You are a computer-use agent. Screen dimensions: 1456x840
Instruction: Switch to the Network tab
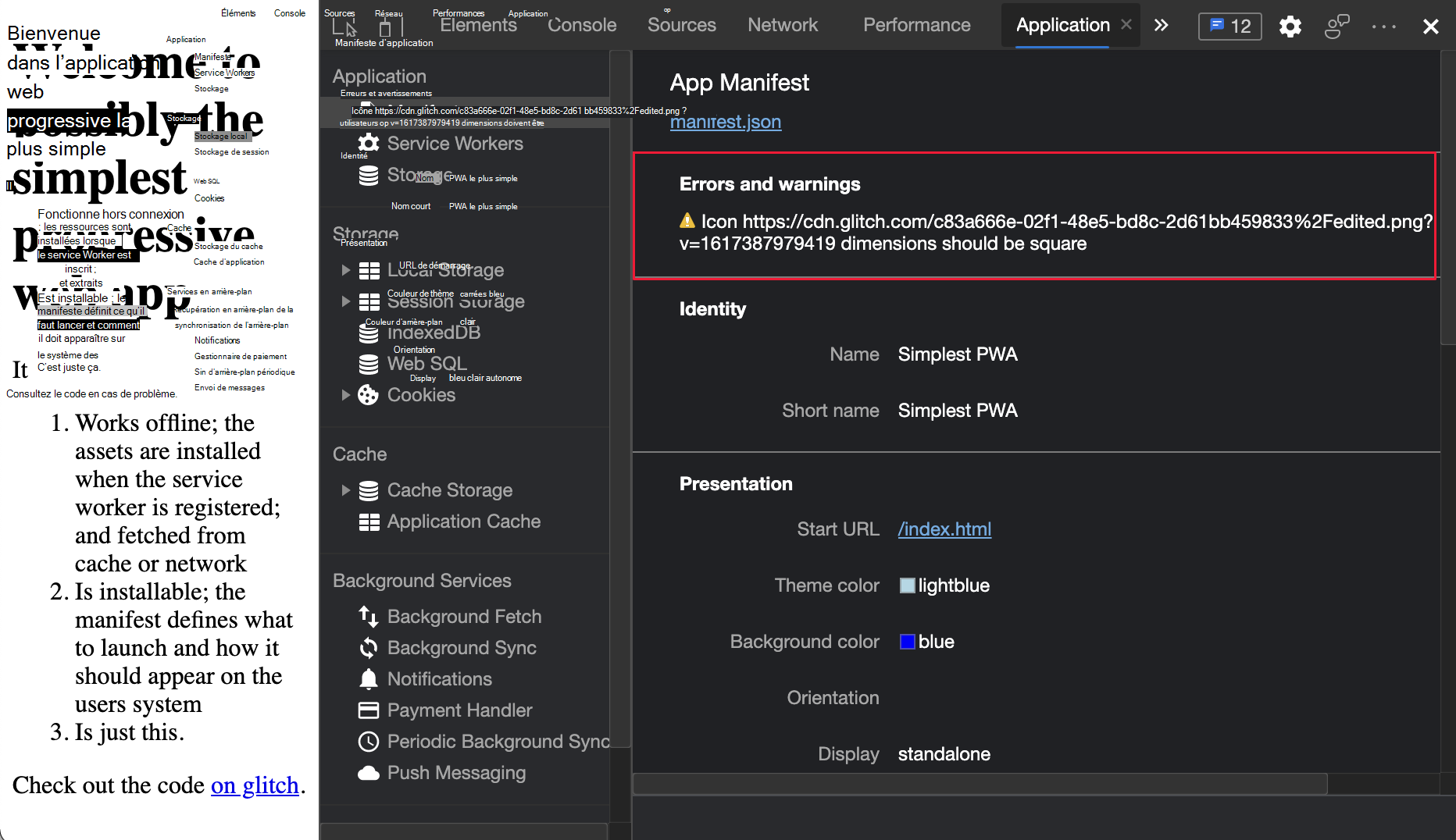point(783,25)
